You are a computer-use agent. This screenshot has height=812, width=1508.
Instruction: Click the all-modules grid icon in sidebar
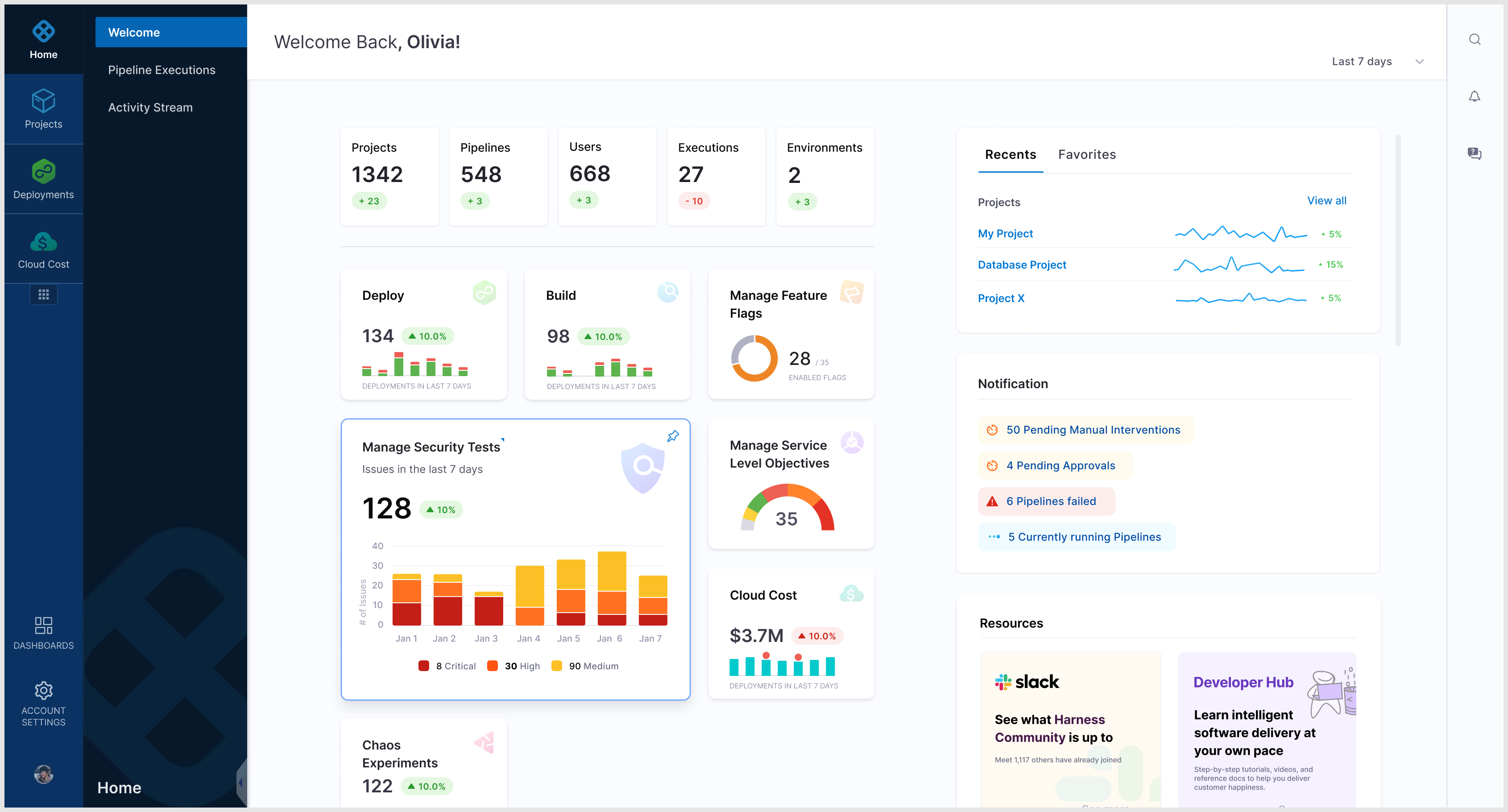[x=43, y=294]
